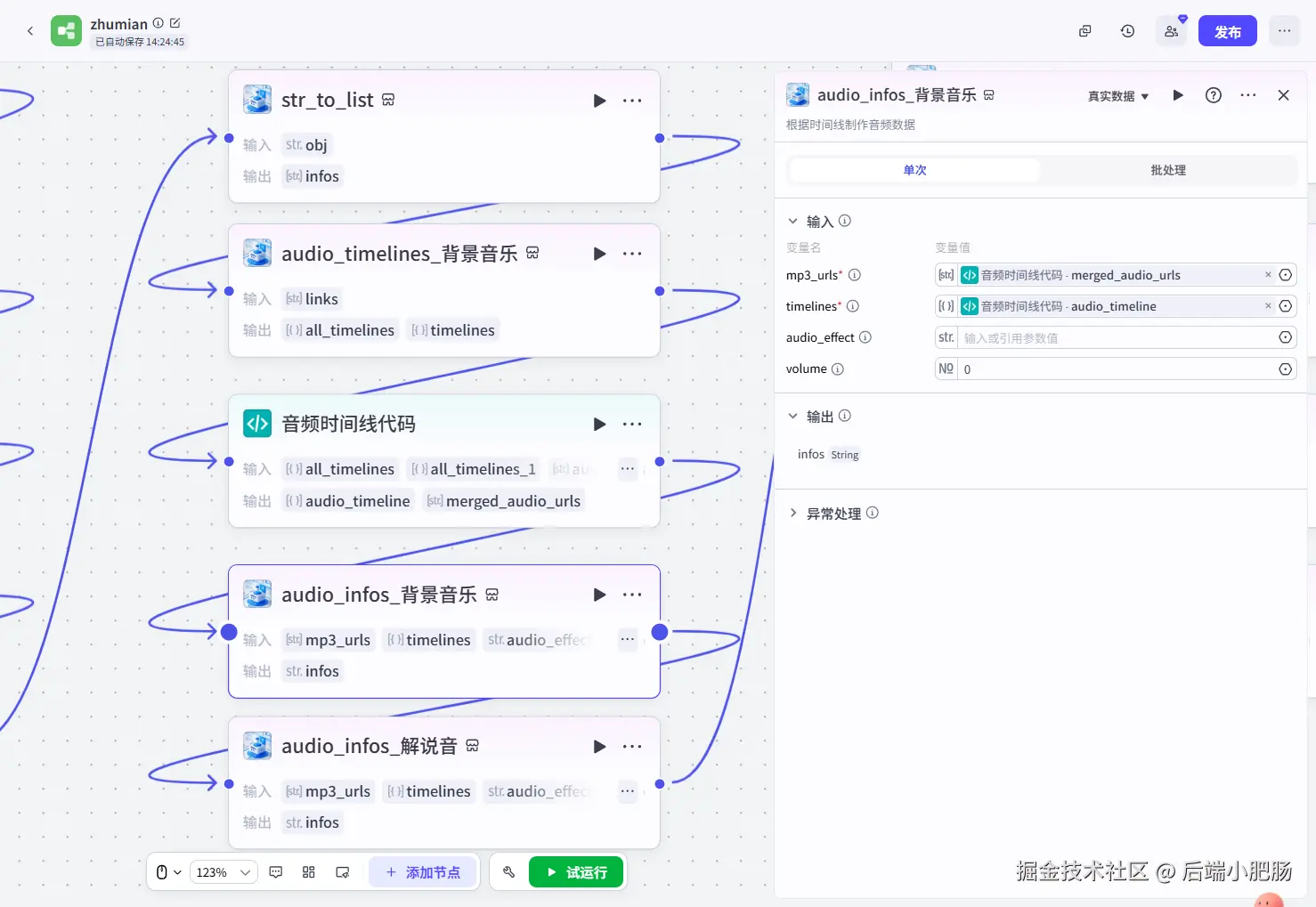Run the str_to_list node
Image resolution: width=1316 pixels, height=907 pixels.
(599, 101)
